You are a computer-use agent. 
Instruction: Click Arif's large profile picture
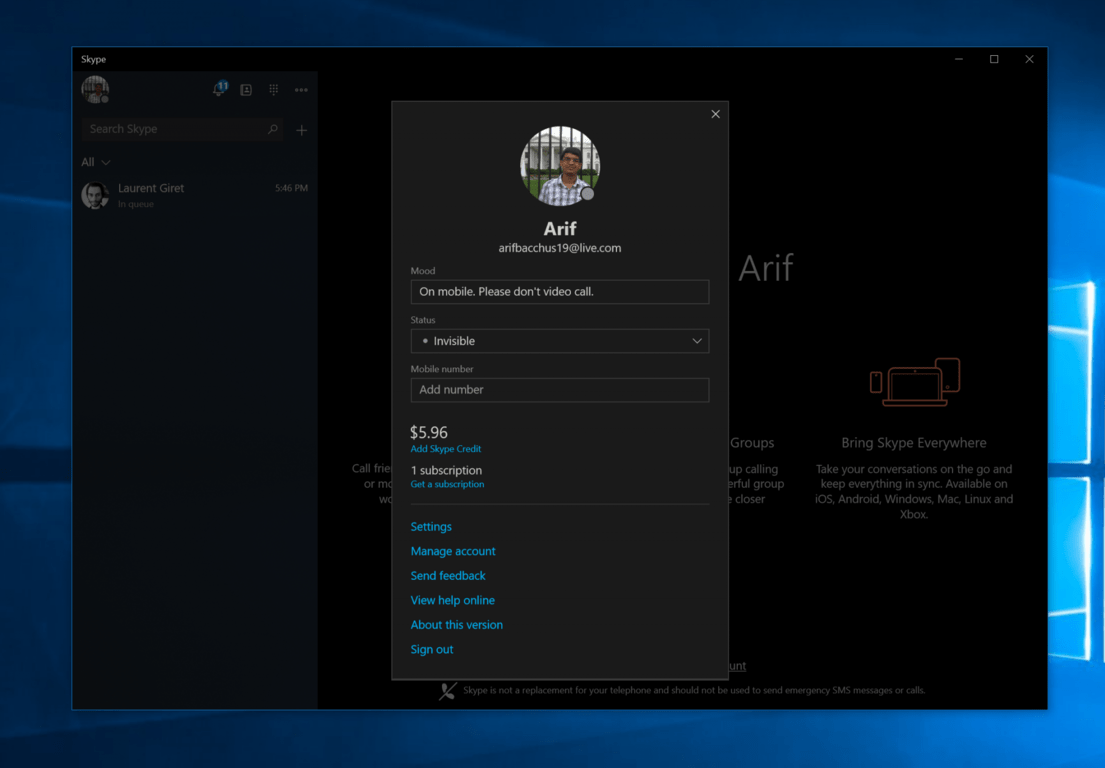point(560,166)
